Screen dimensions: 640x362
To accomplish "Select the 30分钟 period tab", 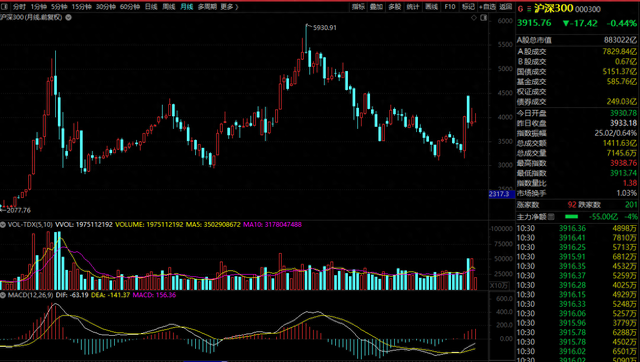I will 106,7.
